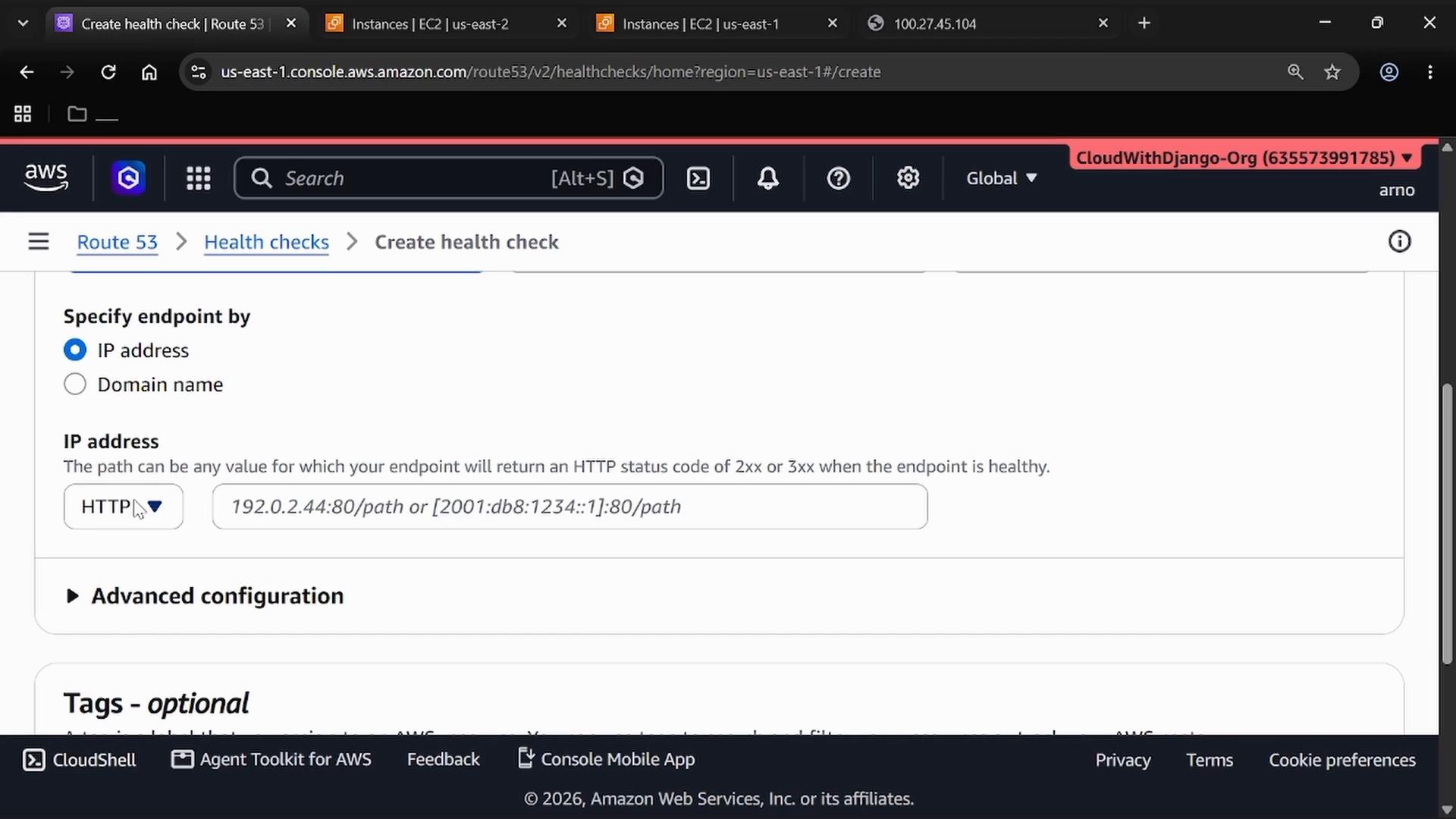This screenshot has width=1456, height=819.
Task: Open CloudShell from the footer bar
Action: click(x=80, y=760)
